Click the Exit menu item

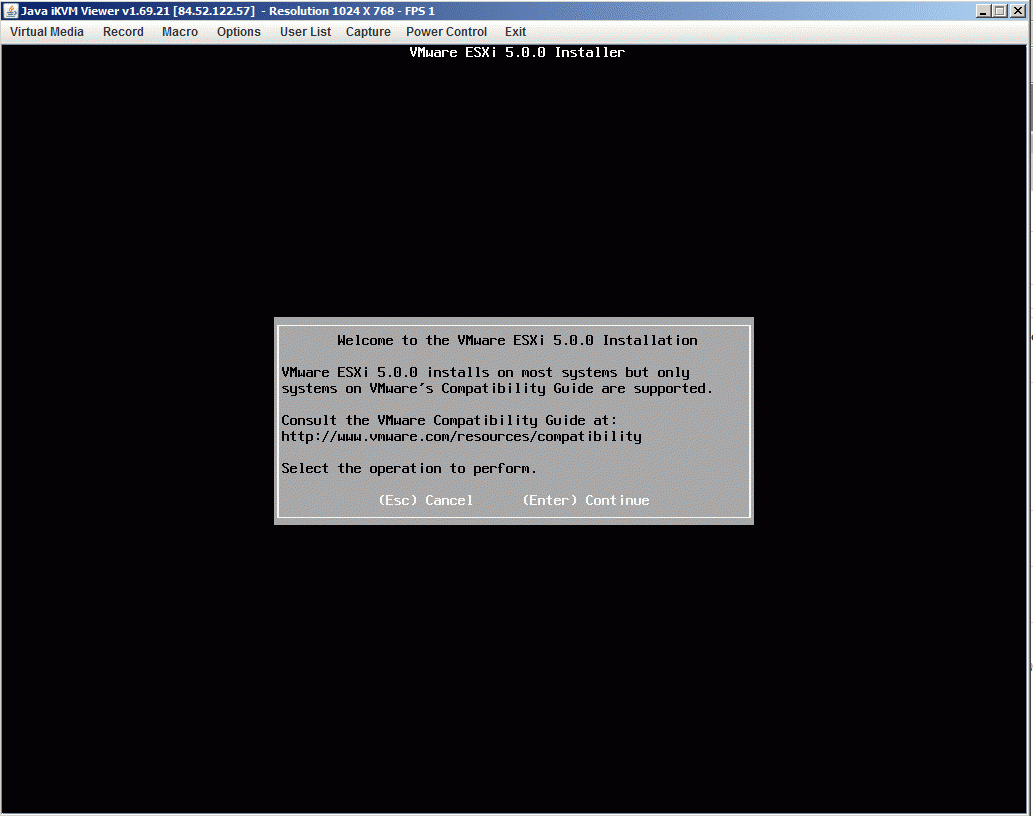tap(515, 32)
